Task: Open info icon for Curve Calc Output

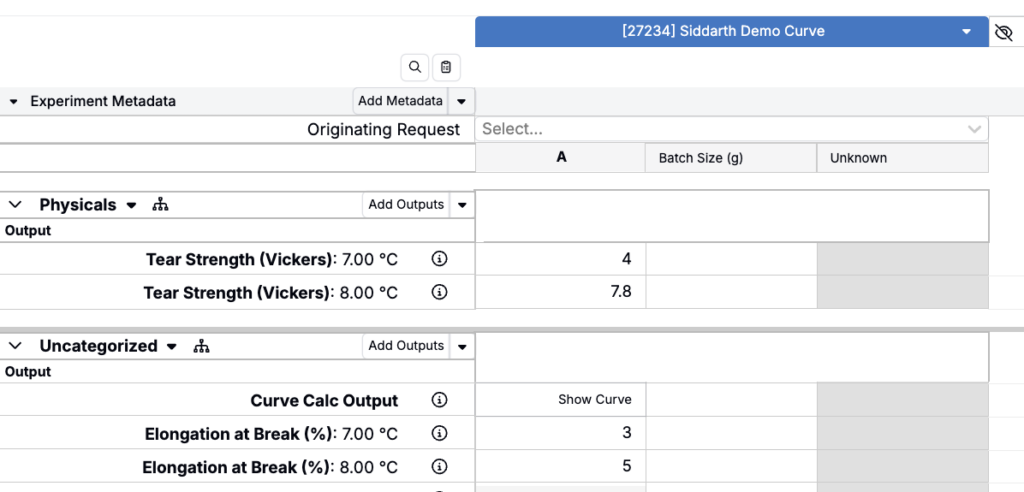Action: tap(439, 400)
